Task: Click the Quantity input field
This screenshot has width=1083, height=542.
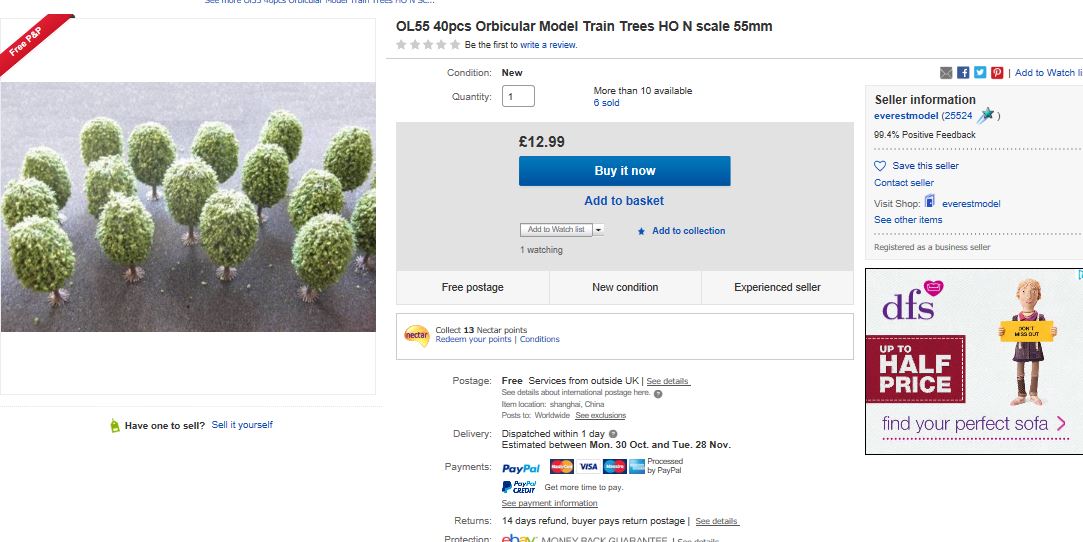Action: [518, 97]
